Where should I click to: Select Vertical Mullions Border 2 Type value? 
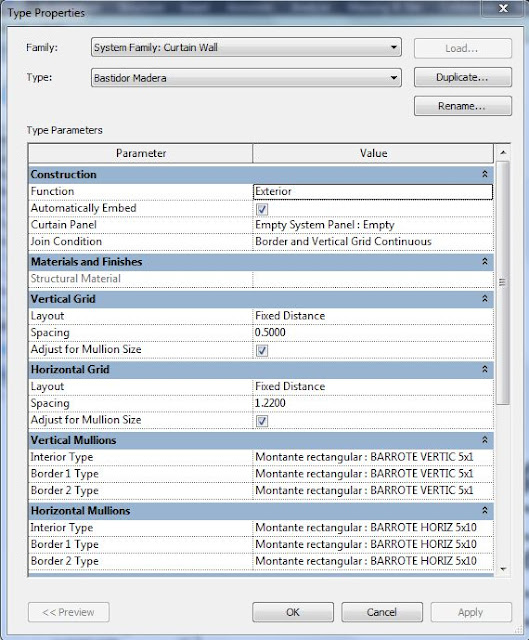373,491
